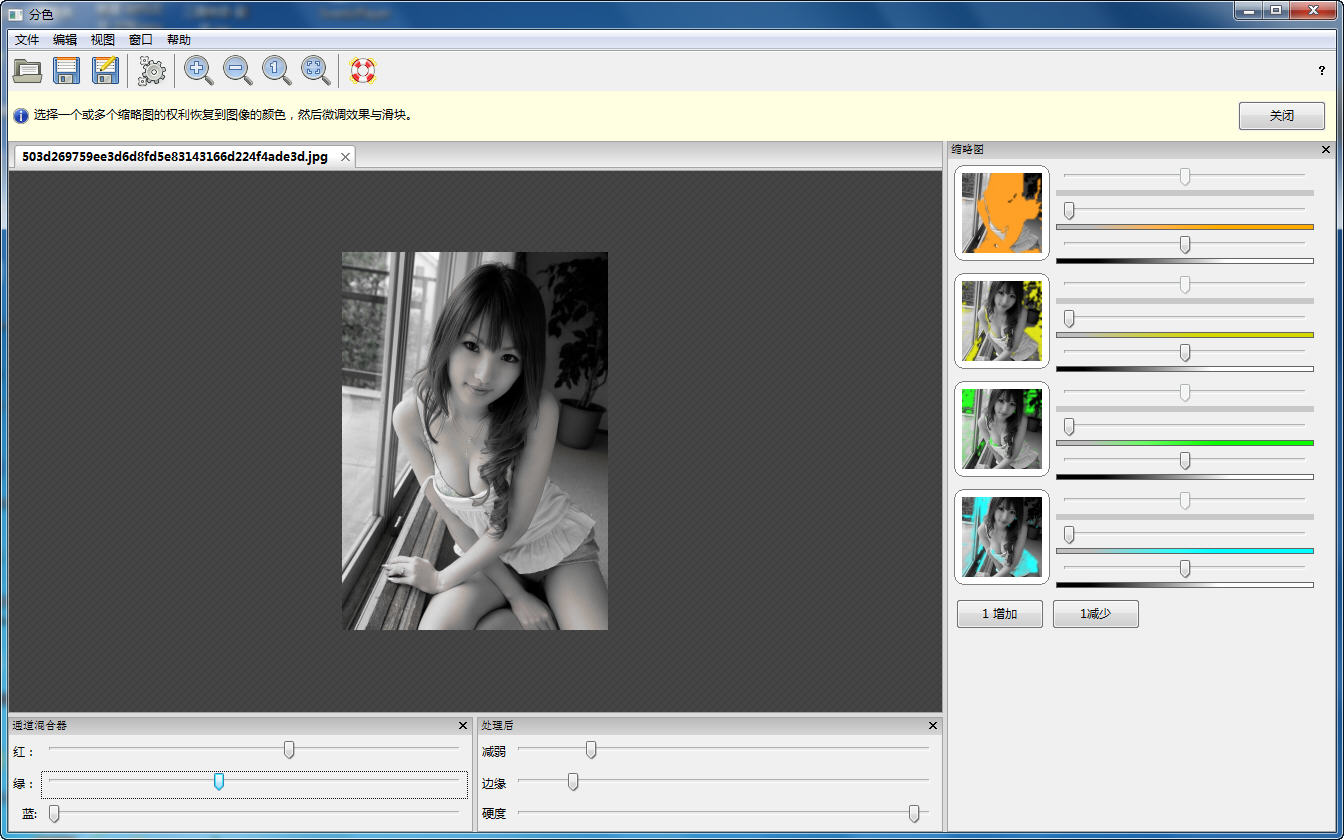Click the 边缘 slider handle
This screenshot has width=1344, height=840.
573,782
